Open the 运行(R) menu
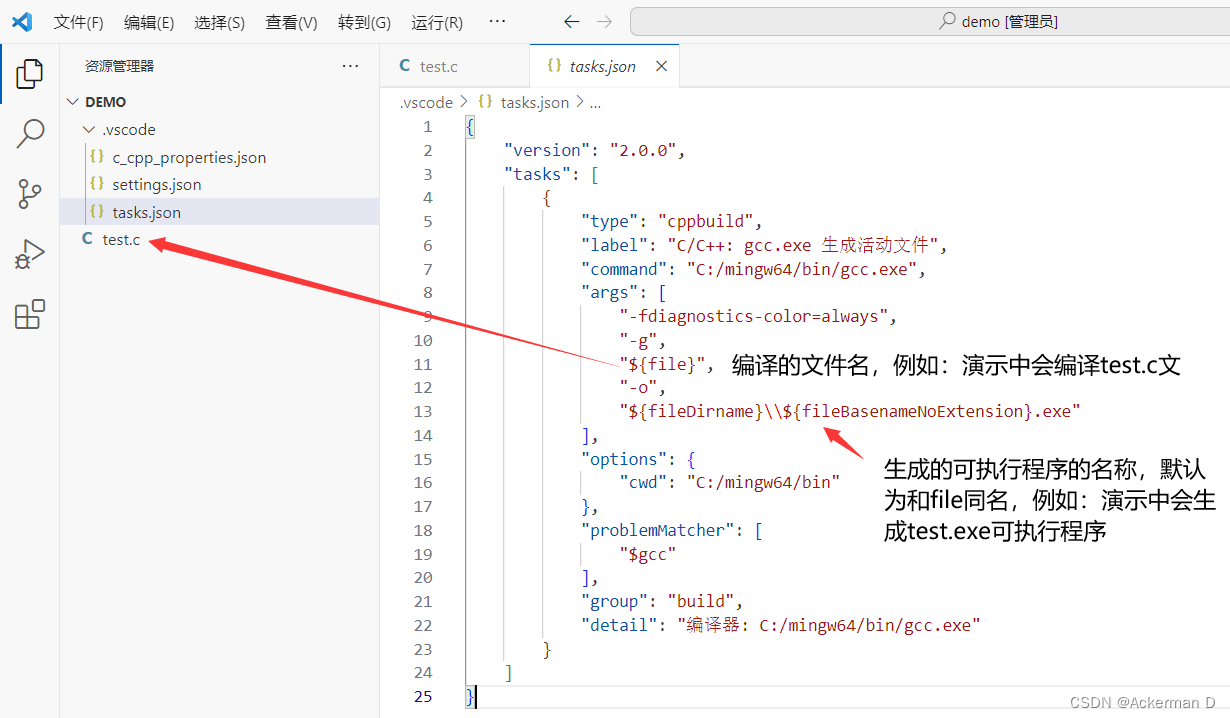The height and width of the screenshot is (718, 1230). 436,21
